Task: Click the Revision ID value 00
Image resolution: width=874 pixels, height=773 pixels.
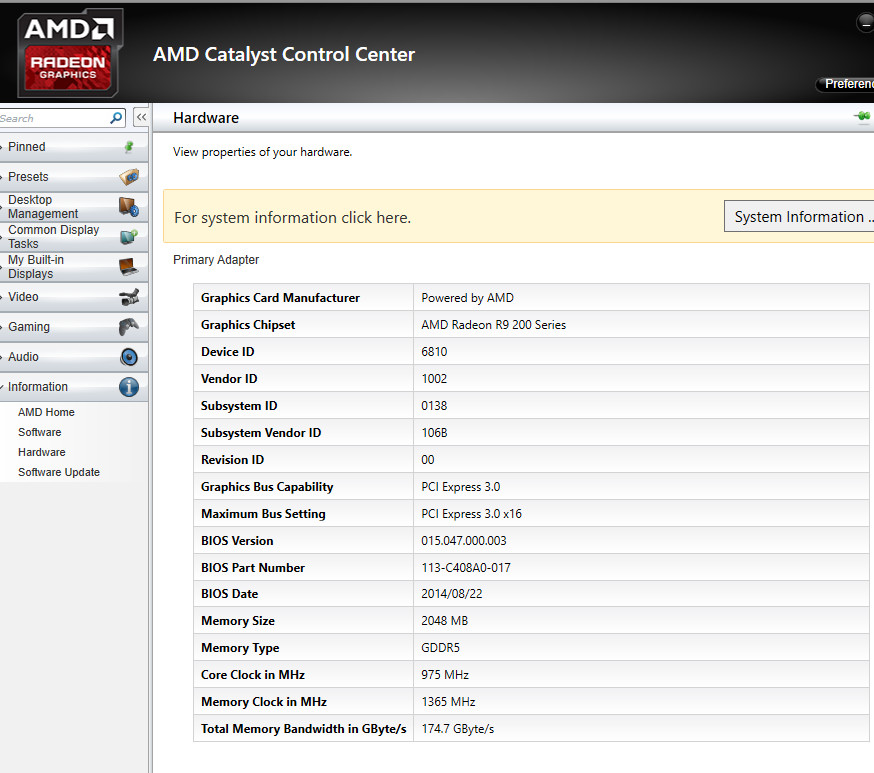Action: pyautogui.click(x=428, y=460)
